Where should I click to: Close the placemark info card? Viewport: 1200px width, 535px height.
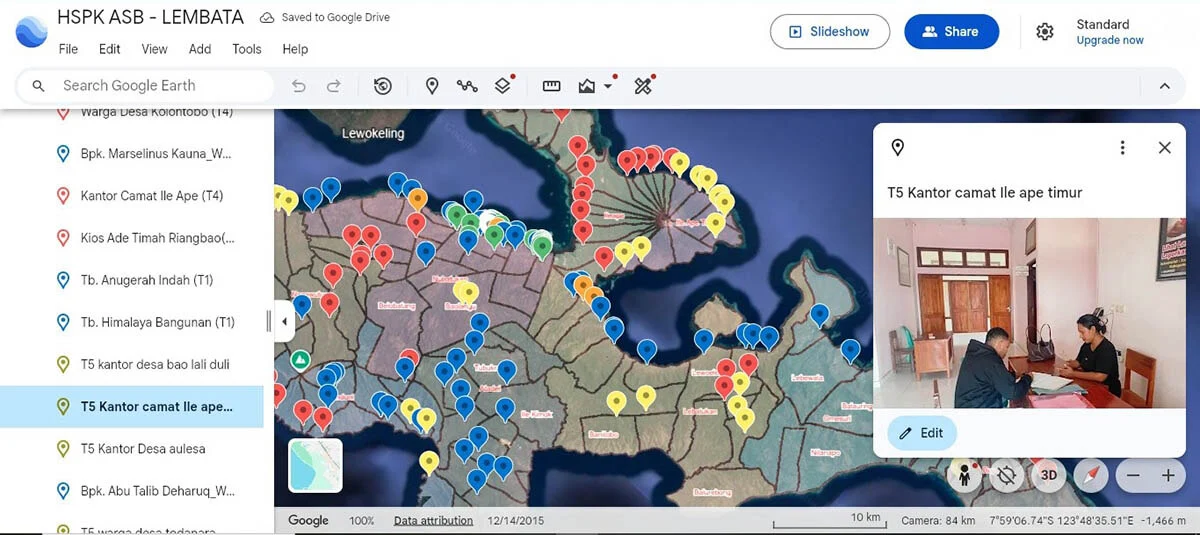point(1164,148)
